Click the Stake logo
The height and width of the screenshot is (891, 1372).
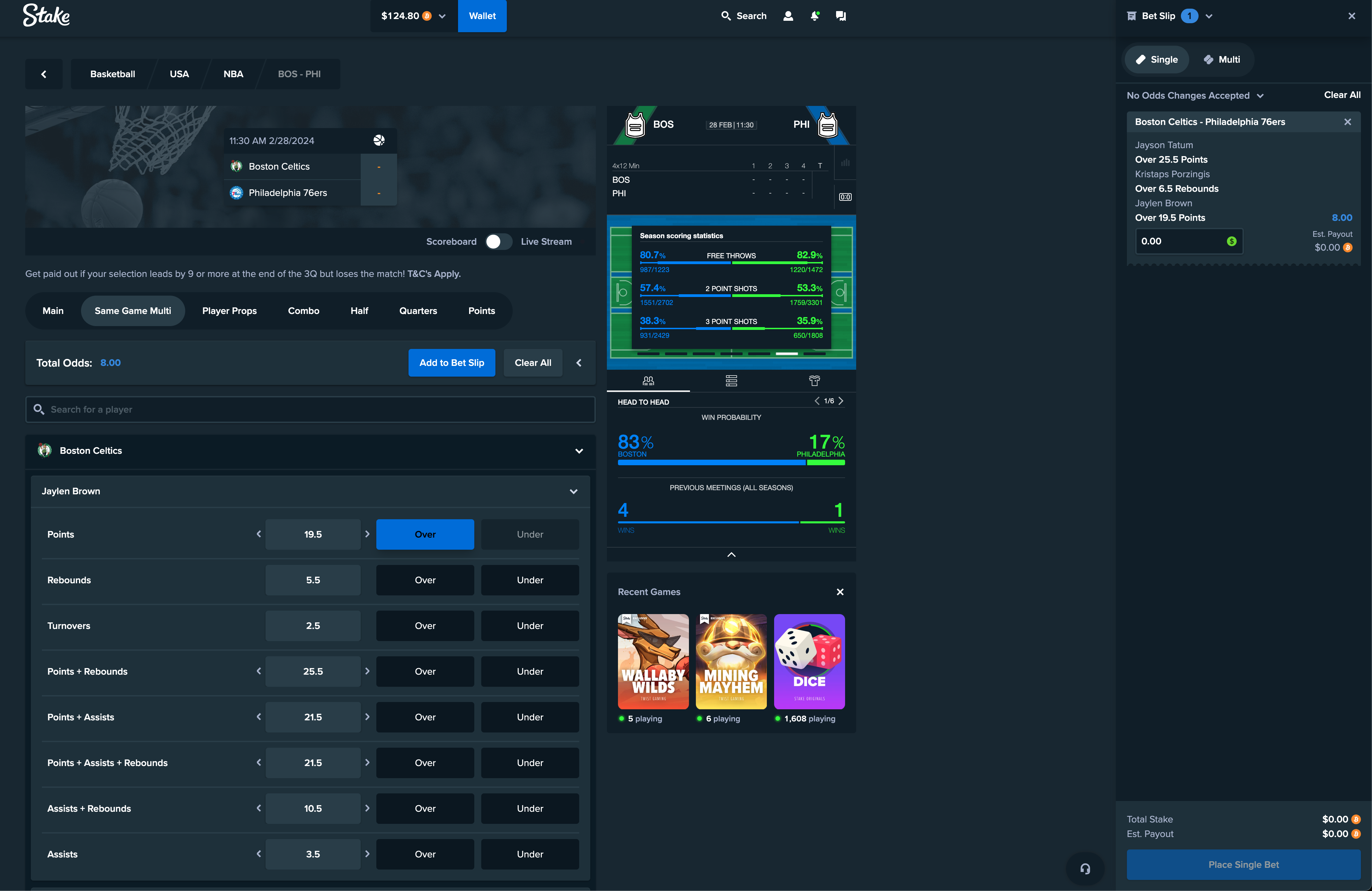click(46, 16)
